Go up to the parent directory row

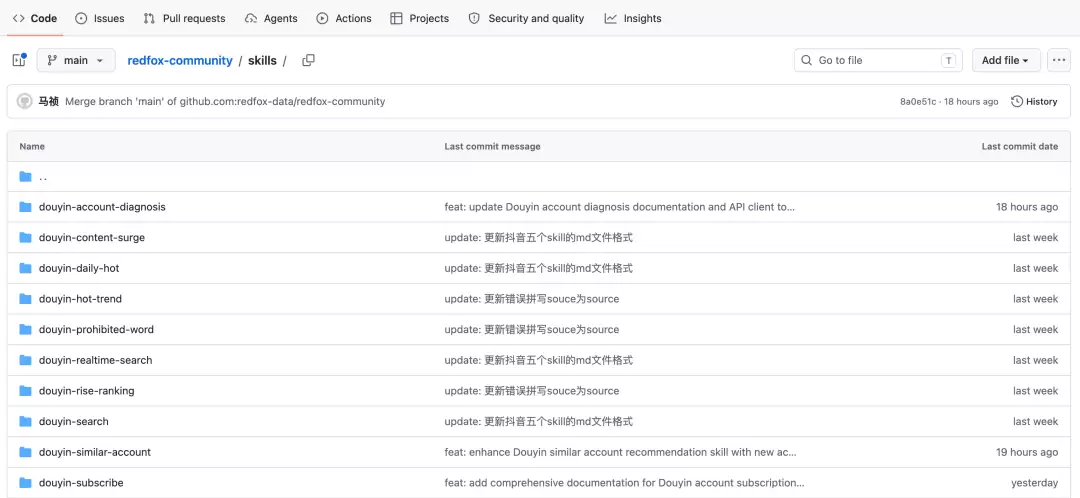tap(539, 177)
